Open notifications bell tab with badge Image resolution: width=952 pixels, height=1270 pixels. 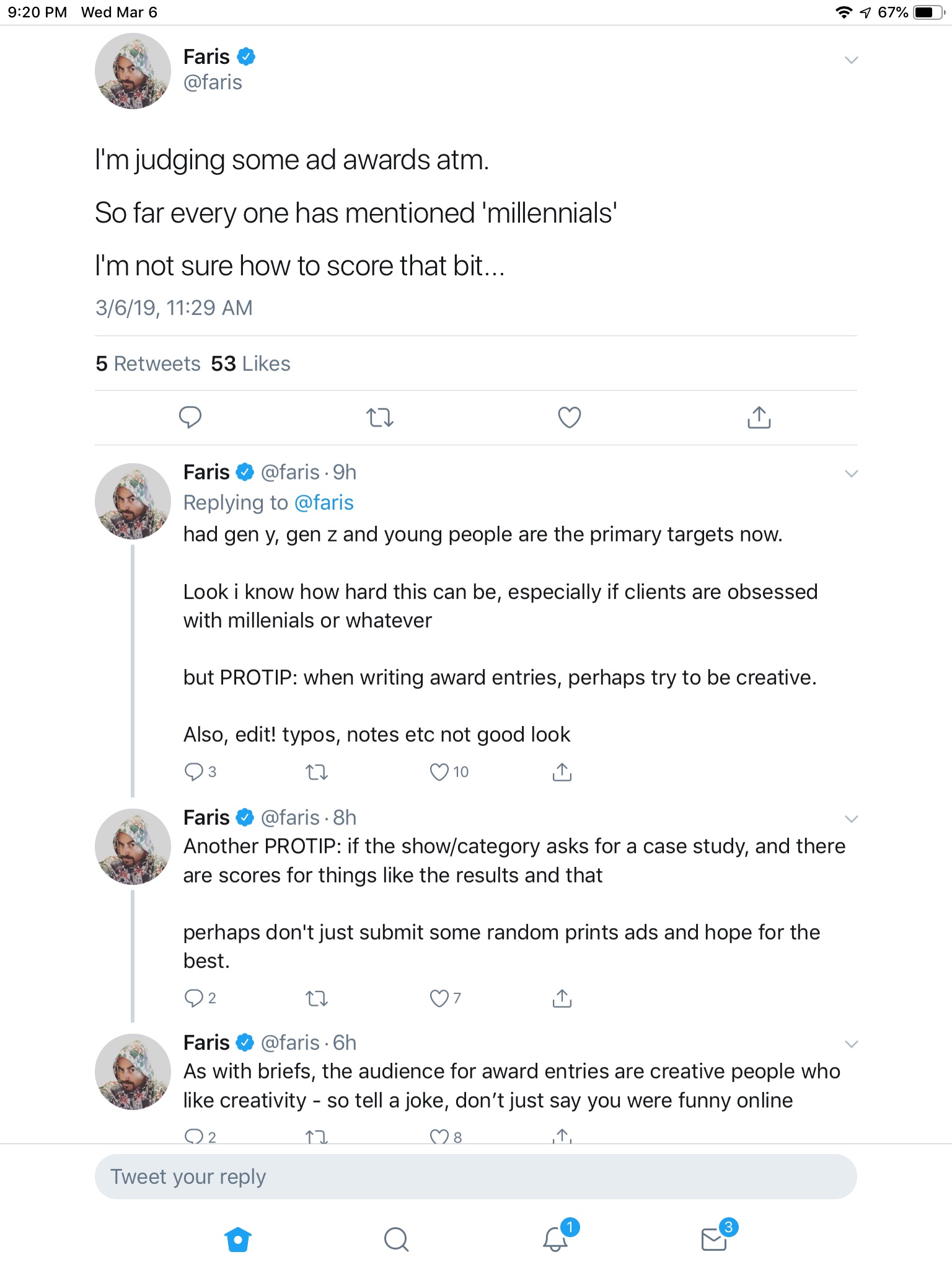556,1238
